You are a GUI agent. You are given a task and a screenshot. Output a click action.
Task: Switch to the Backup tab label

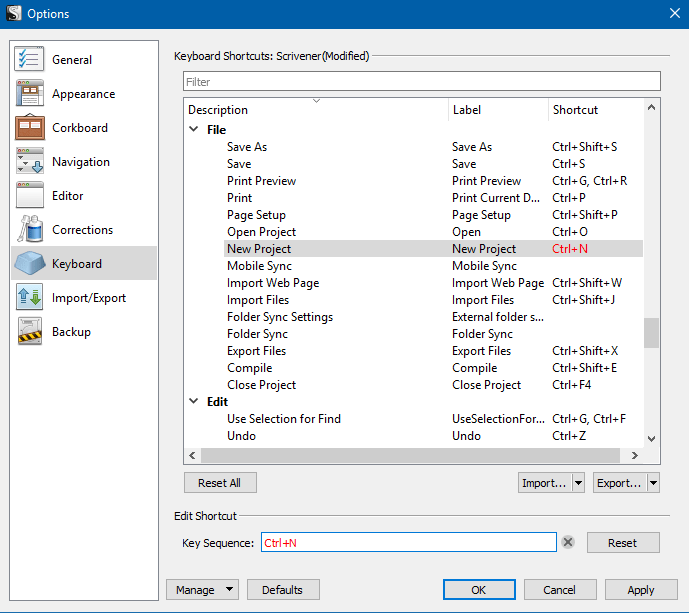click(71, 332)
